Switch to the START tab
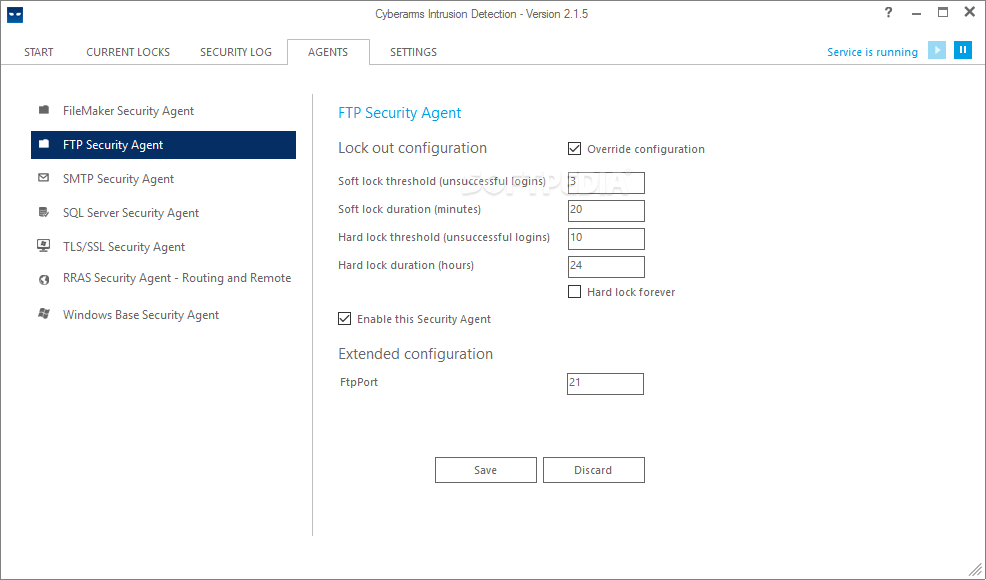The width and height of the screenshot is (986, 580). pos(38,52)
